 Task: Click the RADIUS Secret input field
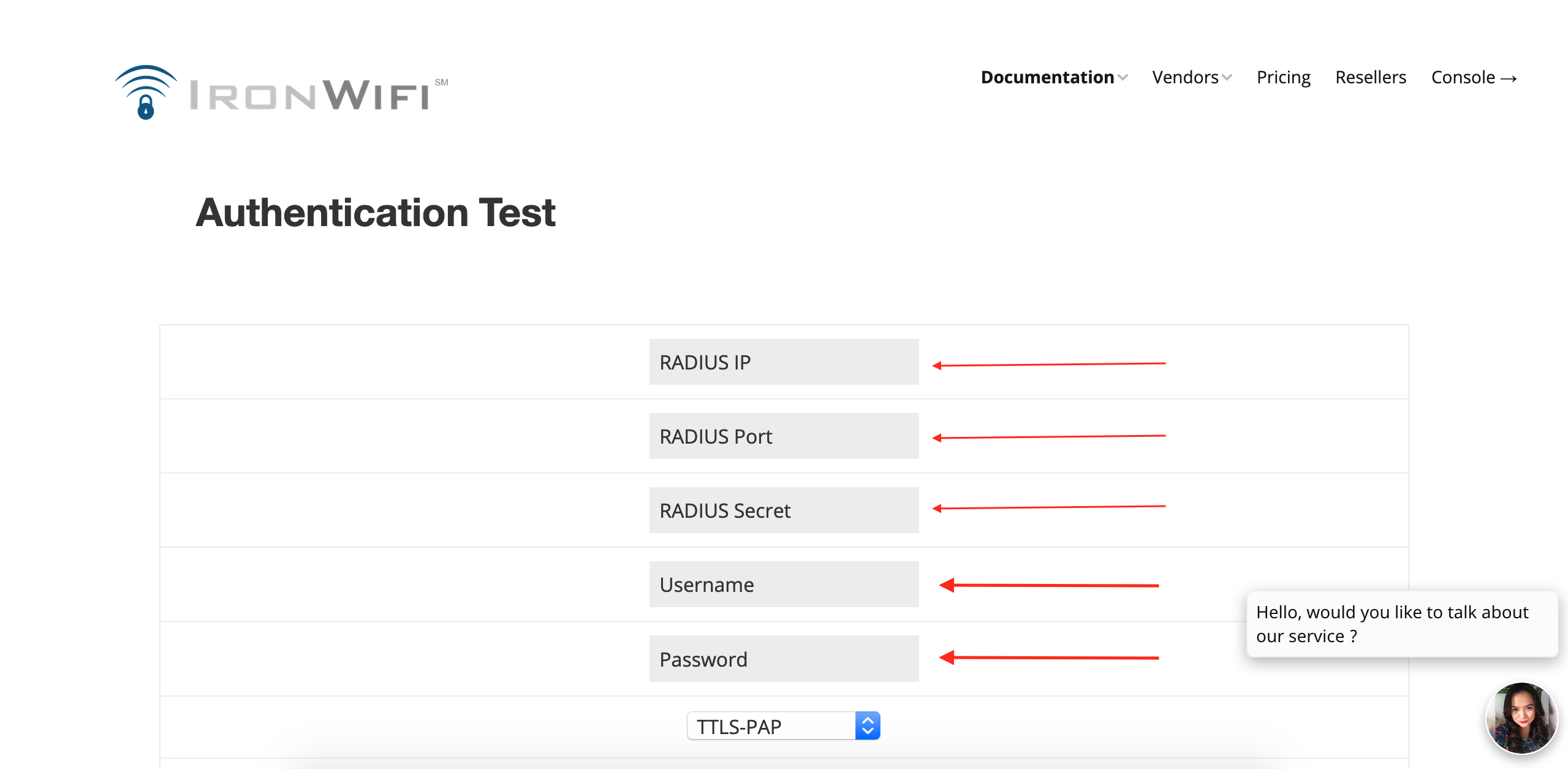pyautogui.click(x=783, y=510)
